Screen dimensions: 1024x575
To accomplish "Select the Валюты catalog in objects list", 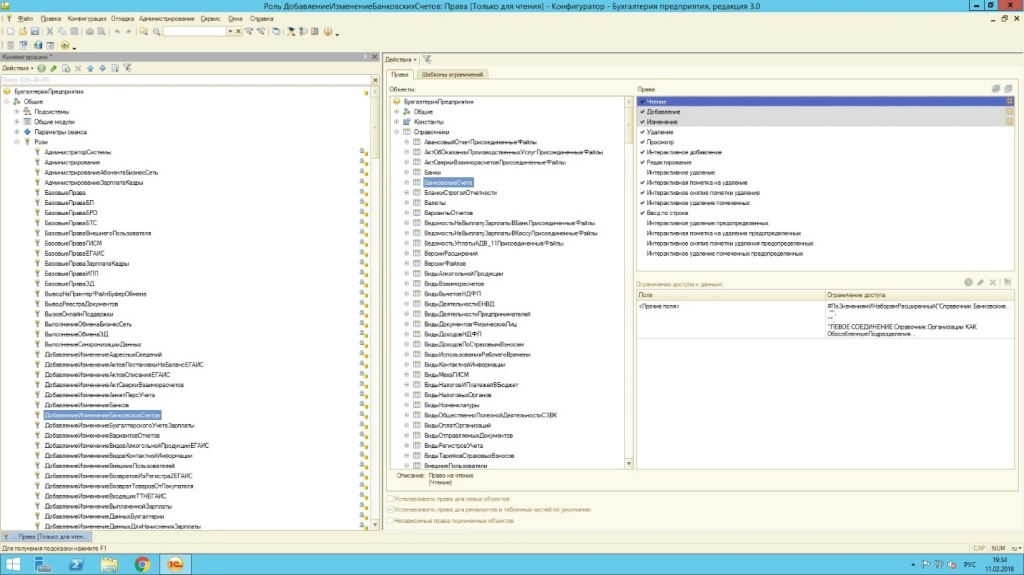I will (x=435, y=202).
